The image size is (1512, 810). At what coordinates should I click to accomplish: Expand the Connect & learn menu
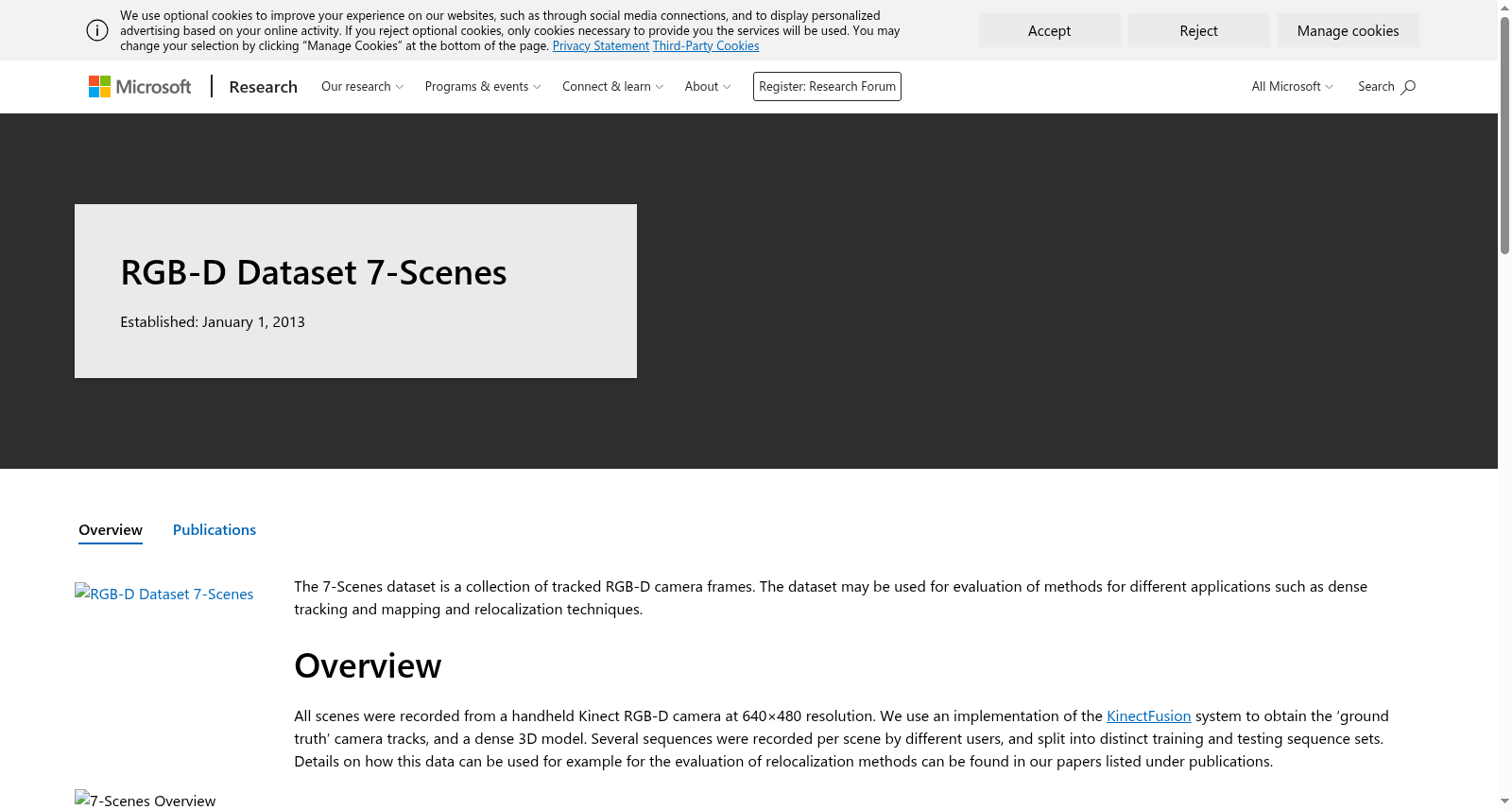coord(613,87)
